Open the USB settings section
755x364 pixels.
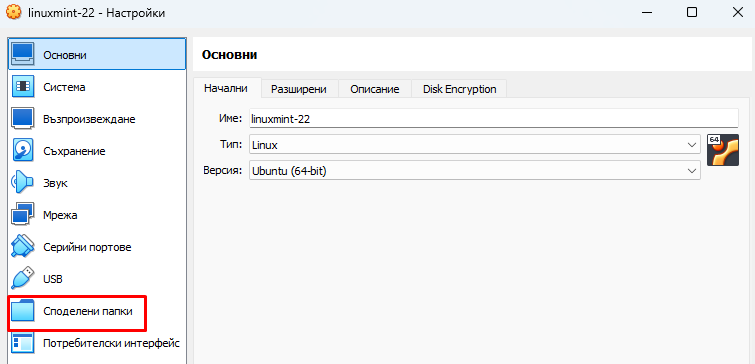(x=97, y=279)
